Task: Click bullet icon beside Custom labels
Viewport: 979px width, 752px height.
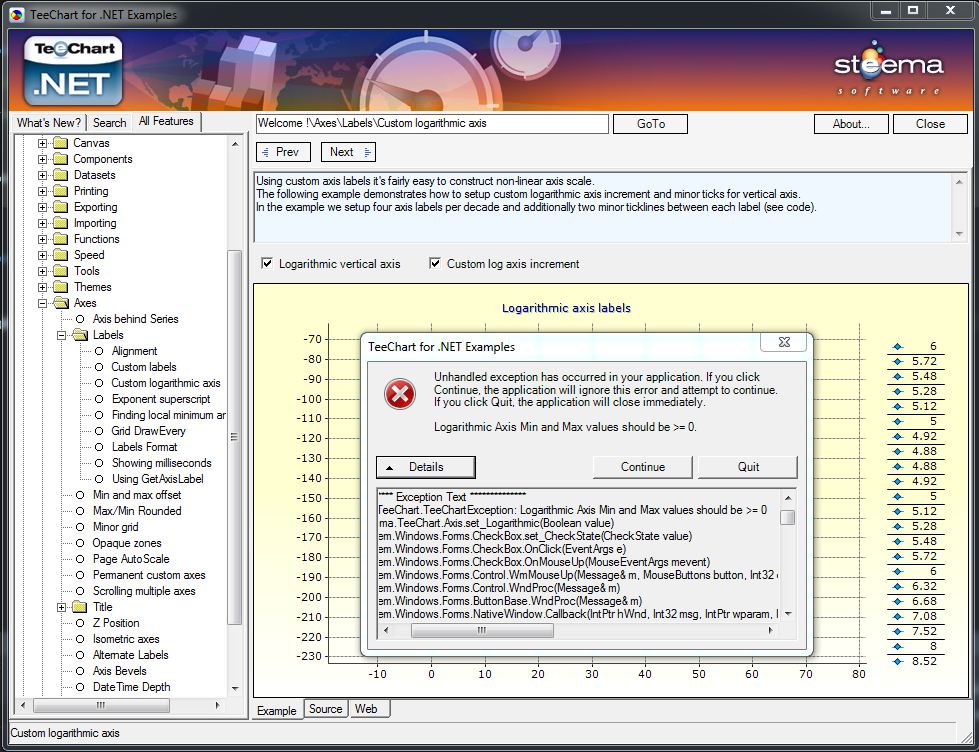Action: (x=99, y=367)
